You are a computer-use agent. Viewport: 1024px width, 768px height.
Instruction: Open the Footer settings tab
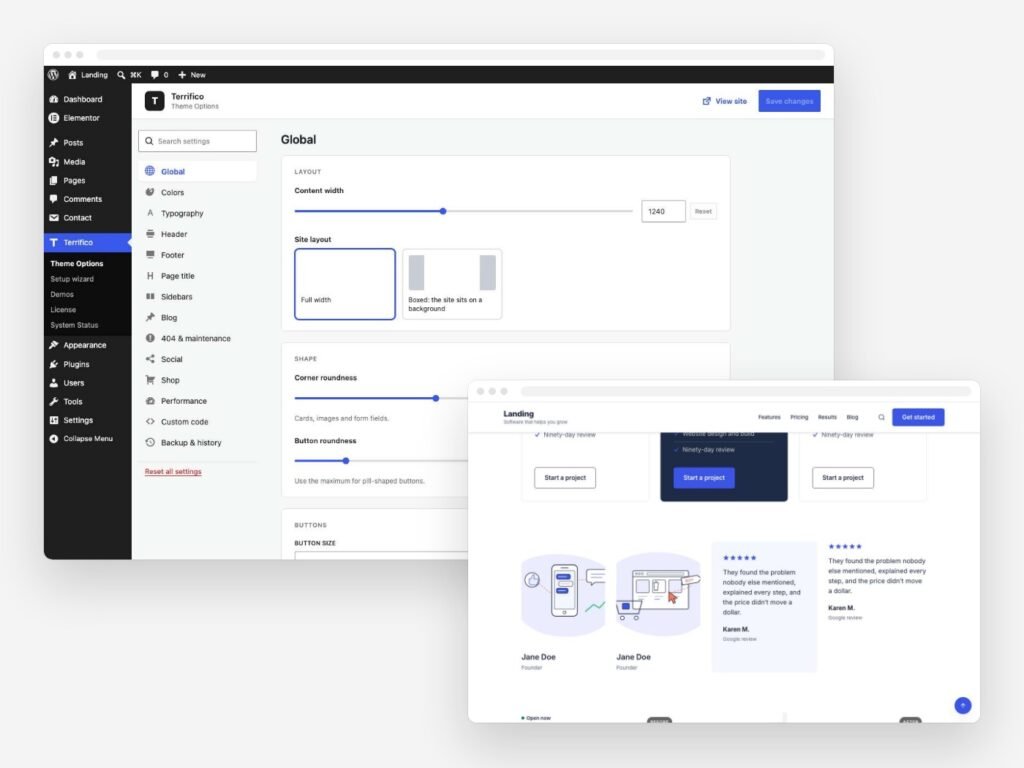197,255
